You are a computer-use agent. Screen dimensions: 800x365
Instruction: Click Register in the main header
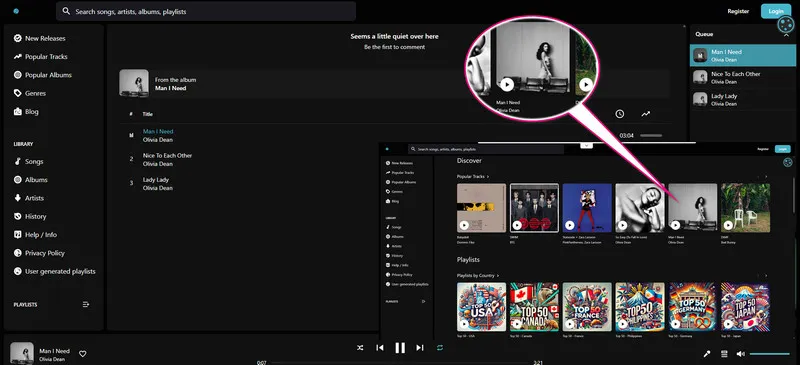(738, 11)
